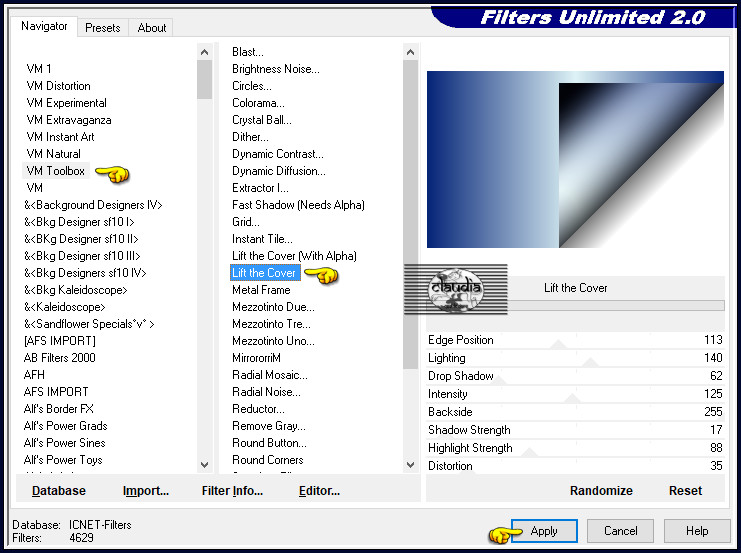Screen dimensions: 741x553
Task: Choose the Extractor I... filter
Action: 260,188
